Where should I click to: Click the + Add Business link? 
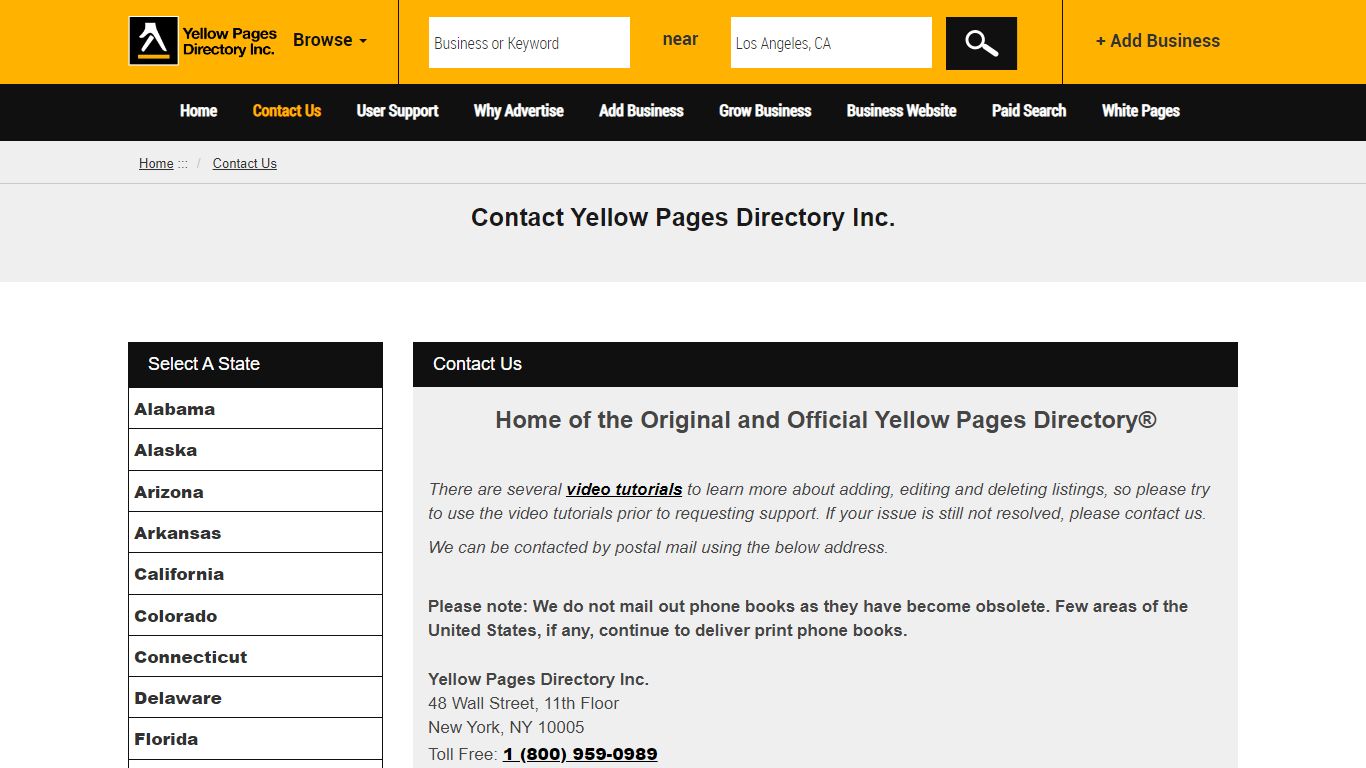click(1158, 41)
